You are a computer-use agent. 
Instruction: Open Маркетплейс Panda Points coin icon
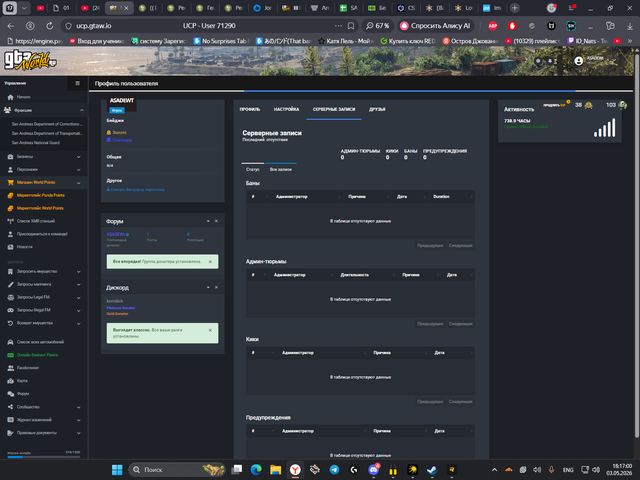(11, 196)
